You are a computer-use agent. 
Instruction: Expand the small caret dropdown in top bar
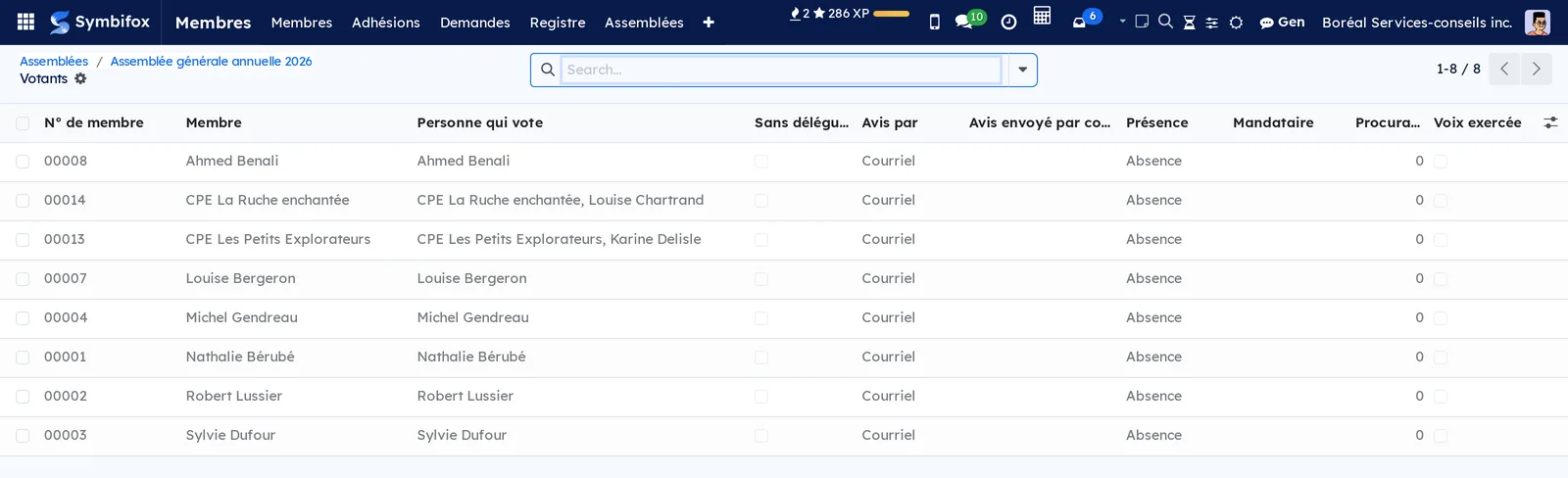pyautogui.click(x=1122, y=21)
